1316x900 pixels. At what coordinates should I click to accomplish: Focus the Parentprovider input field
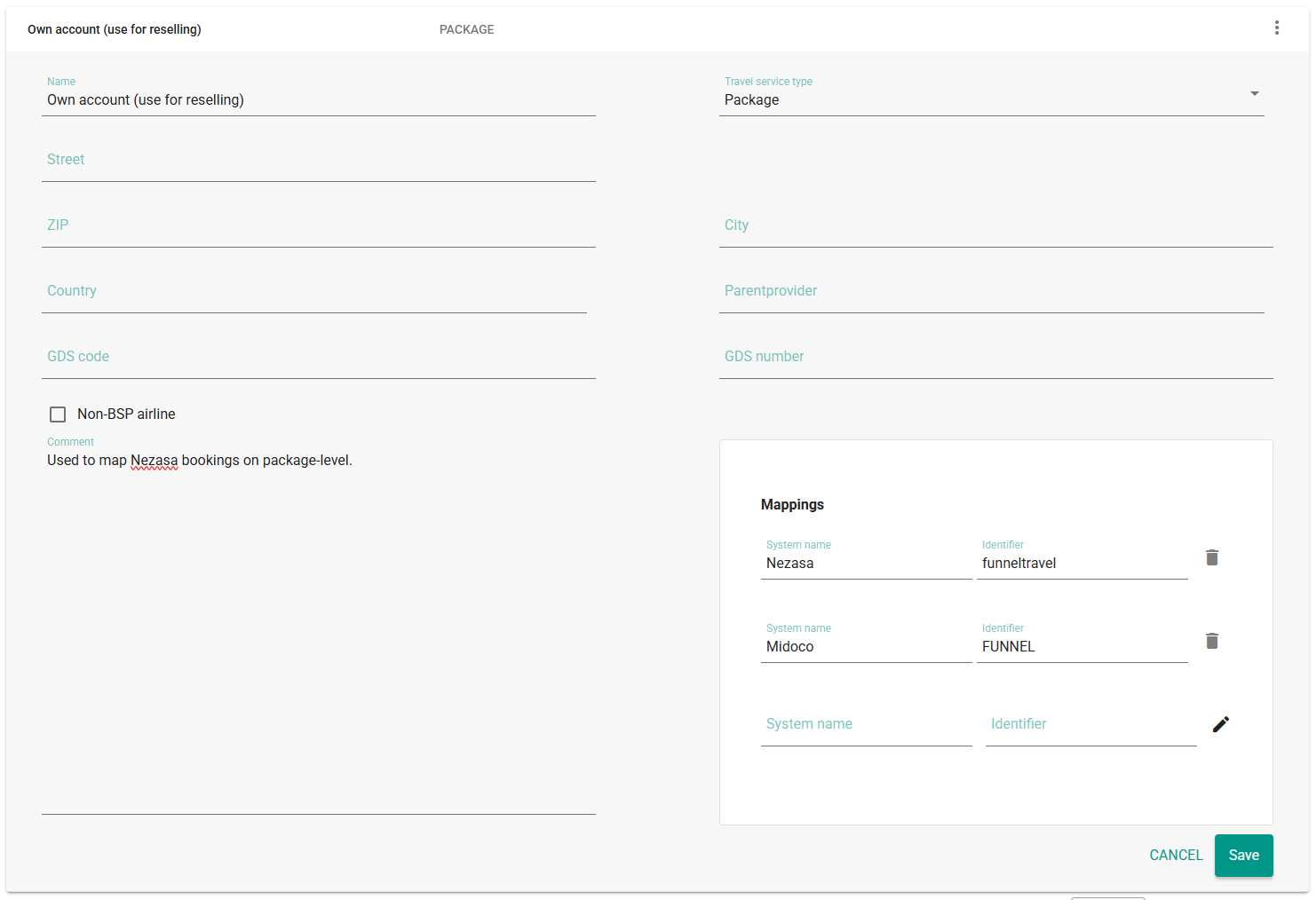pyautogui.click(x=992, y=292)
